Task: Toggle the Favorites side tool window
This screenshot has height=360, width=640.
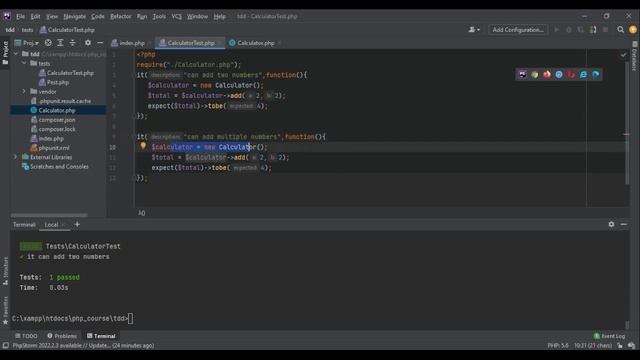Action: click(x=5, y=310)
